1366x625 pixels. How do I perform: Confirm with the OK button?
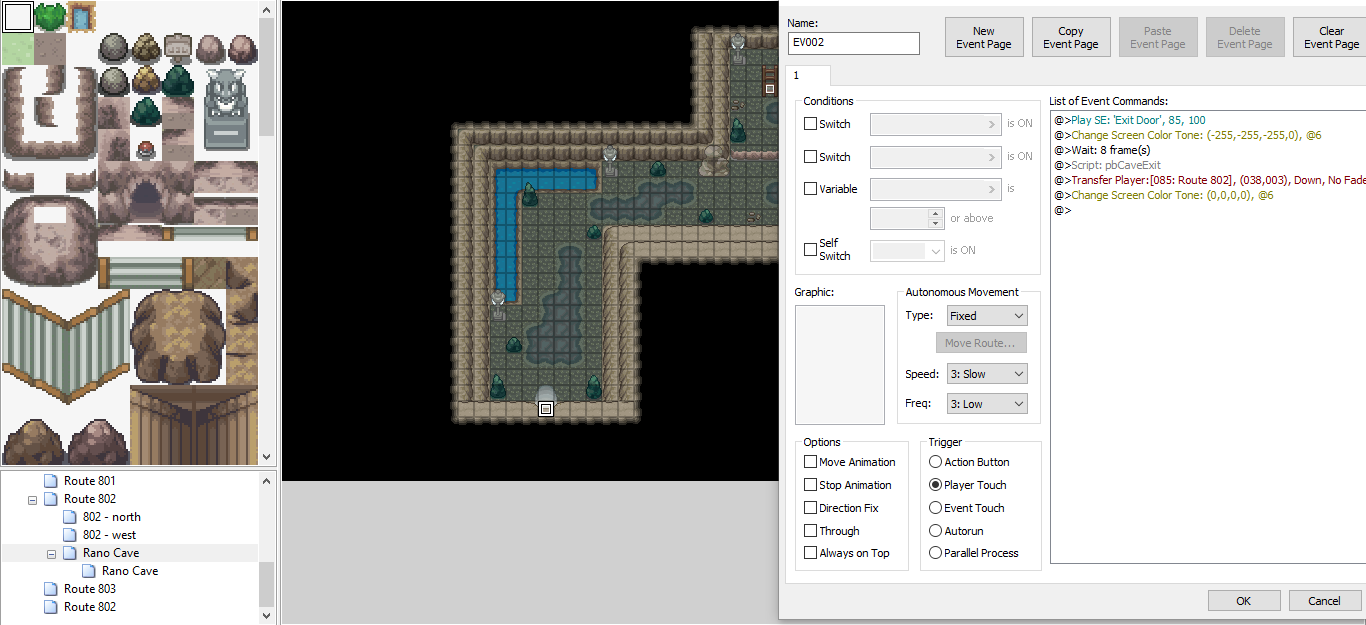coord(1243,601)
